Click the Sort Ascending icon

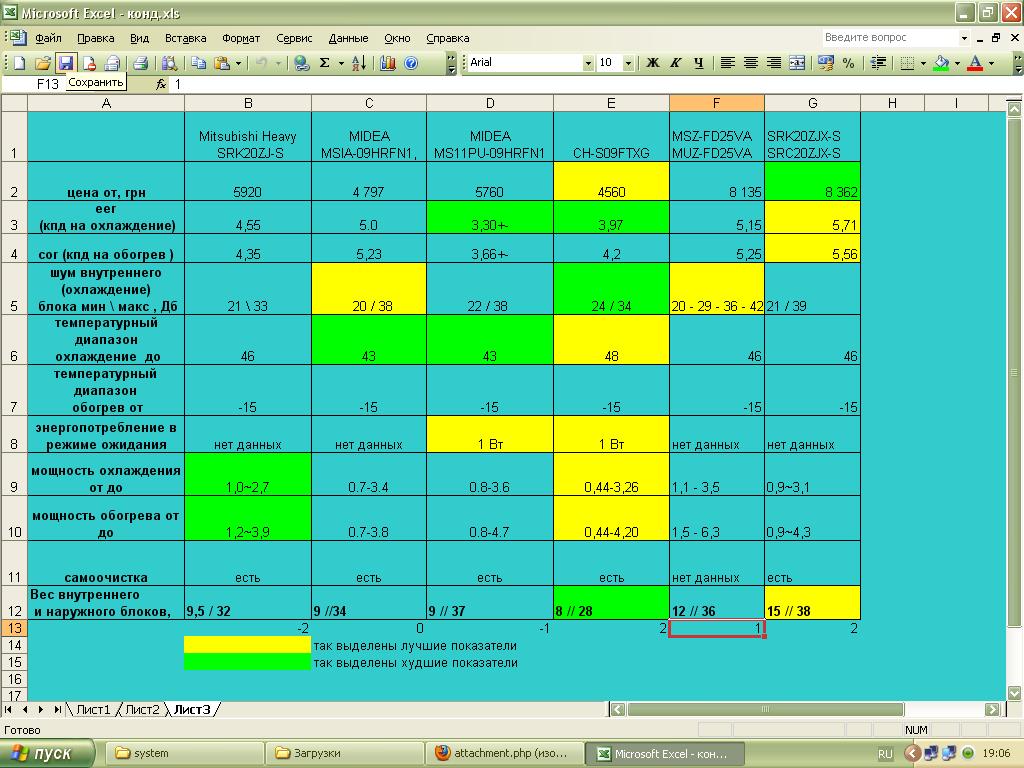(359, 63)
